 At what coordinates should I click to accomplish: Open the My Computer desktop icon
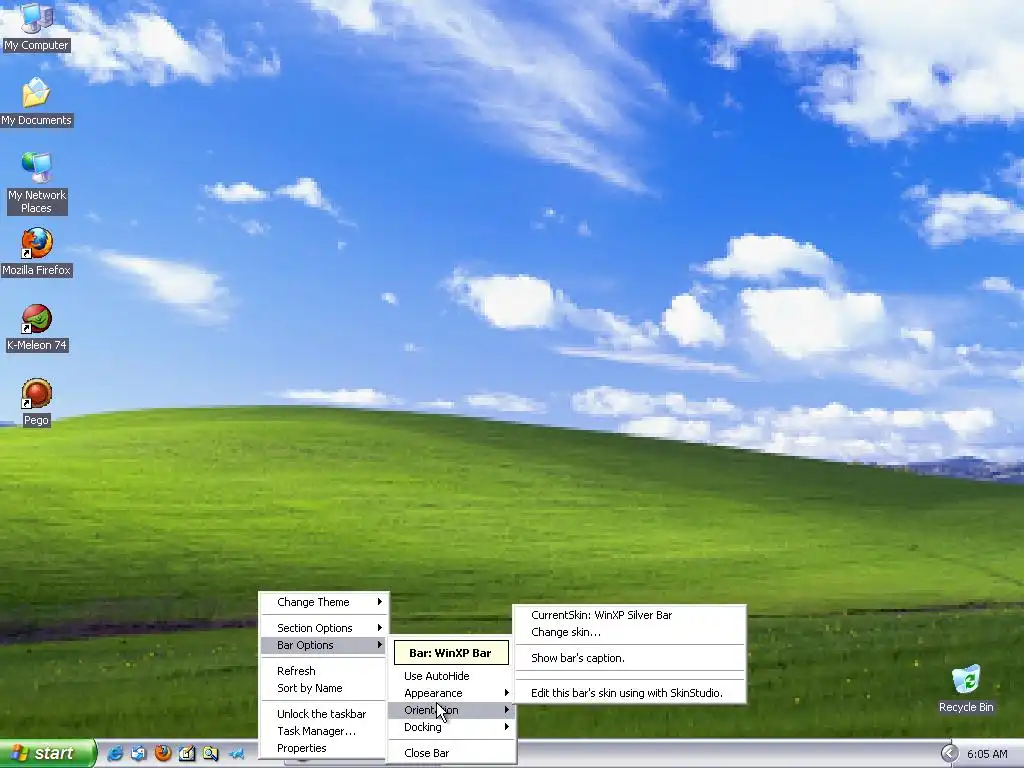pos(36,26)
